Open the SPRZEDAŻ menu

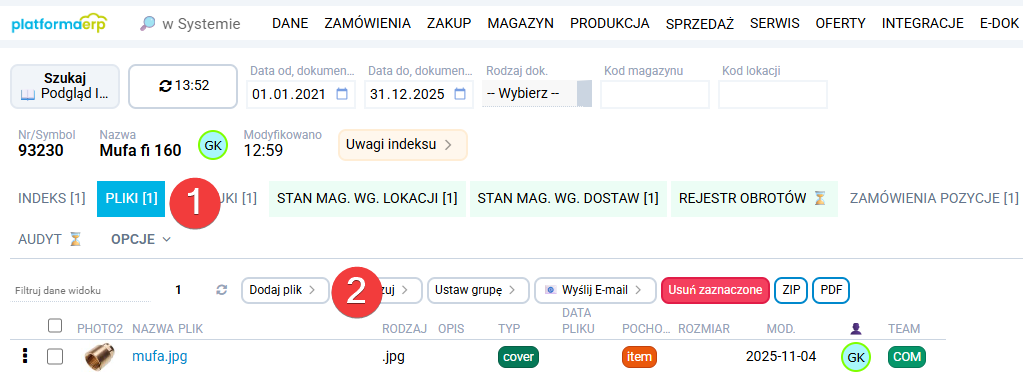[x=700, y=24]
